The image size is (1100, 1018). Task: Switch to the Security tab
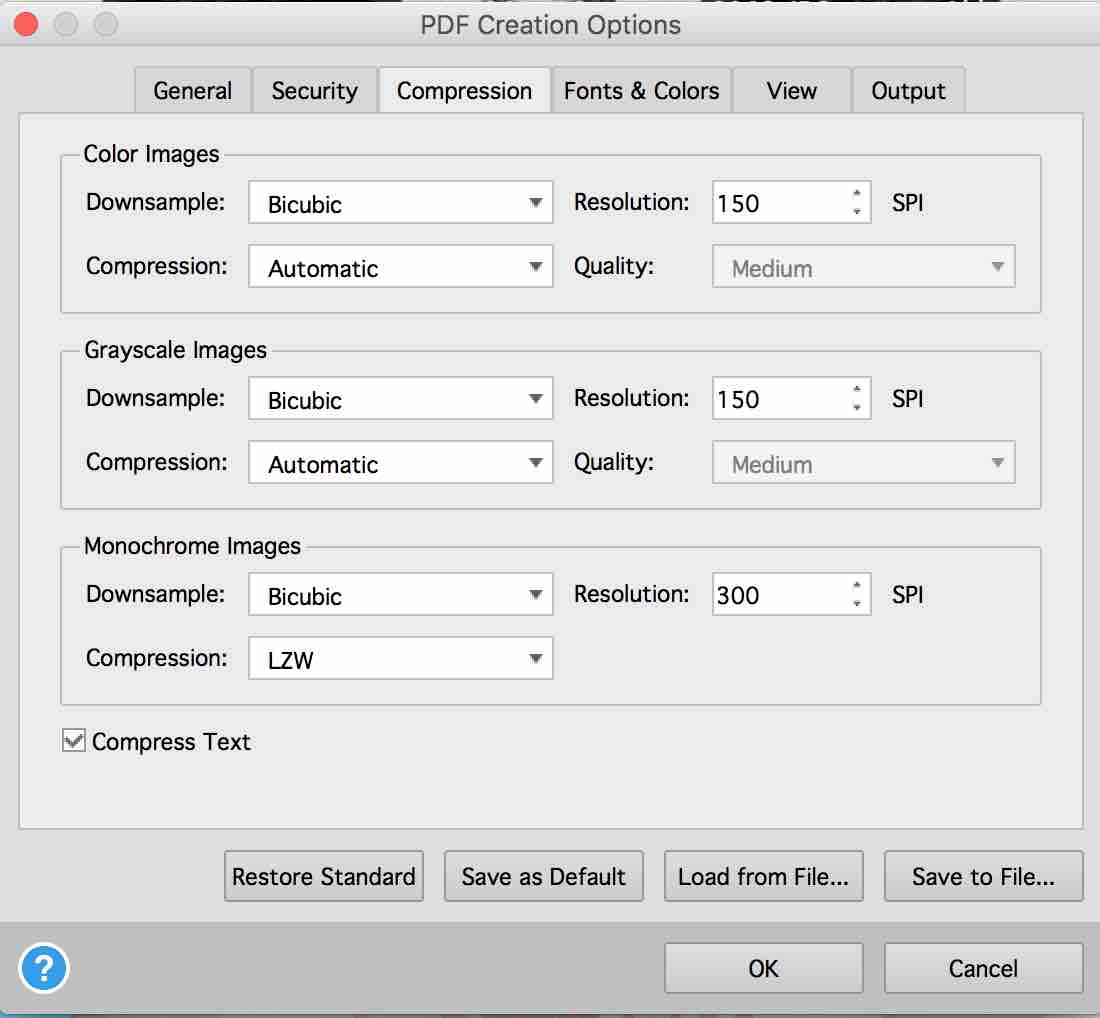point(315,91)
